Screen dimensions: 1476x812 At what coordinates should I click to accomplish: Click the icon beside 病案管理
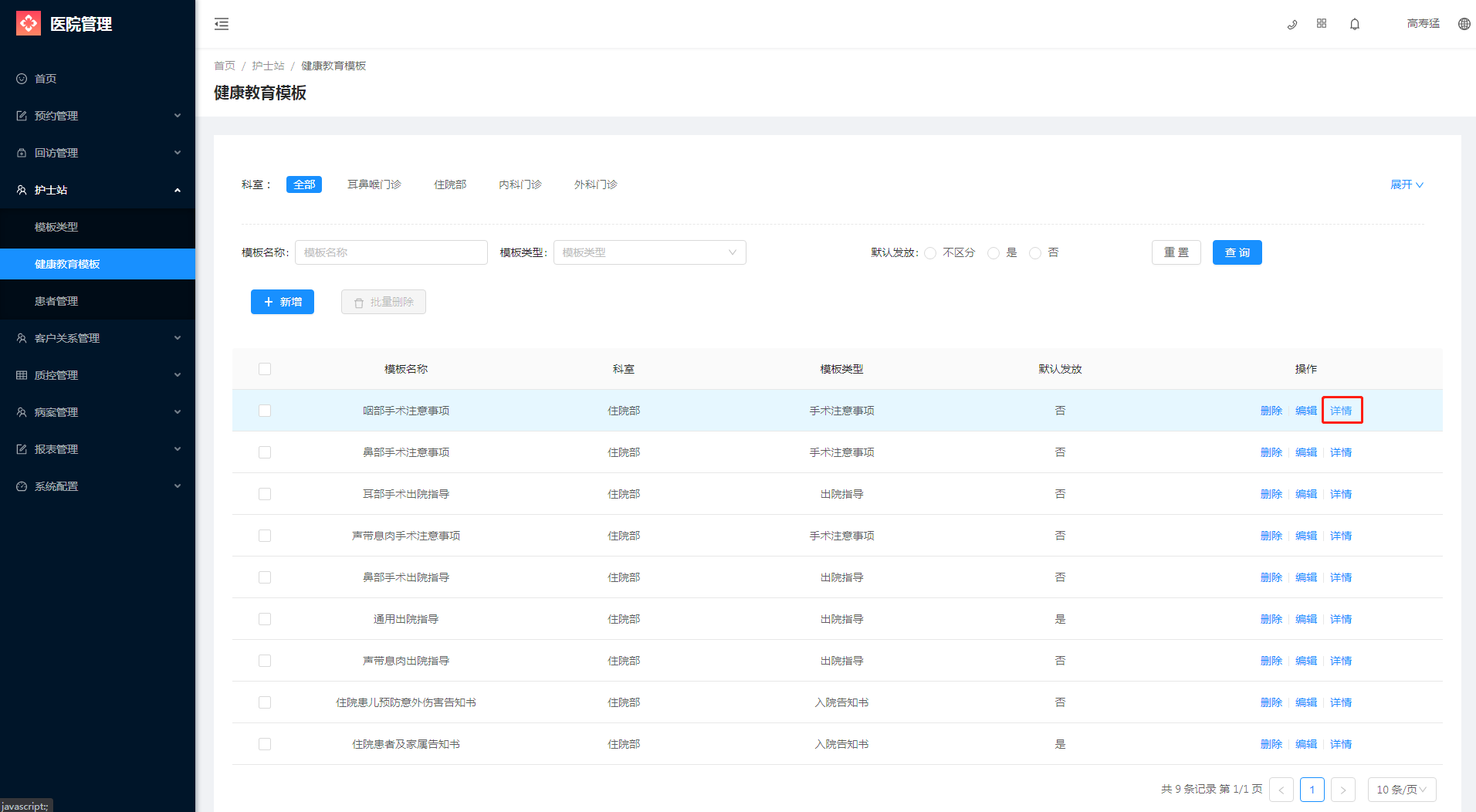(x=22, y=412)
